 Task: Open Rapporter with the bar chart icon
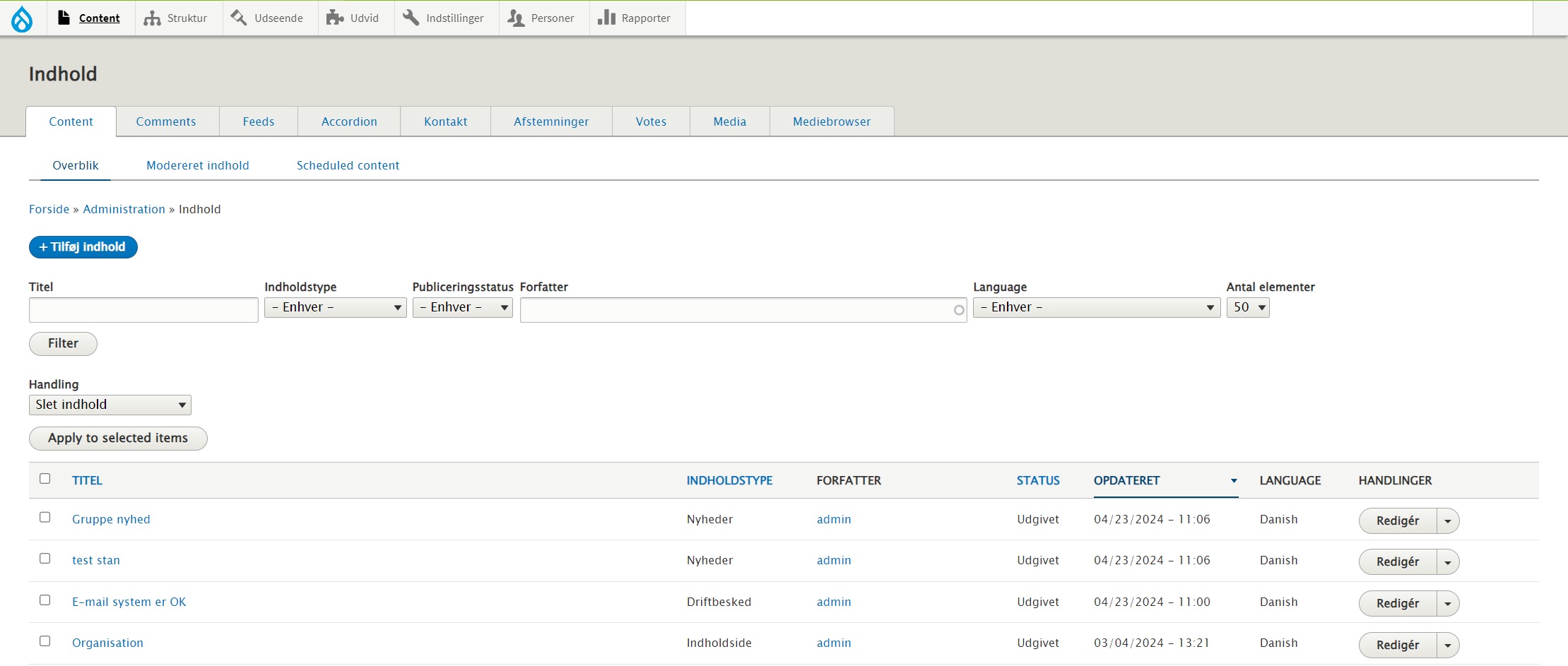click(x=606, y=18)
